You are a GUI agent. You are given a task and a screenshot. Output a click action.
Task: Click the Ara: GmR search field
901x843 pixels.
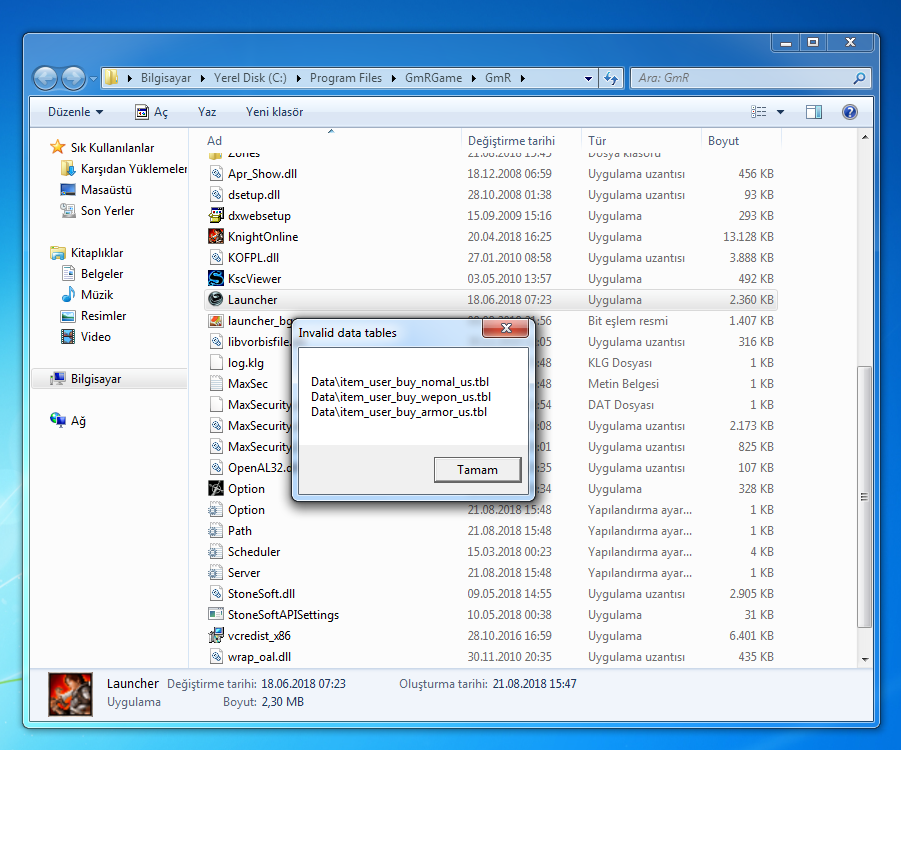(740, 78)
